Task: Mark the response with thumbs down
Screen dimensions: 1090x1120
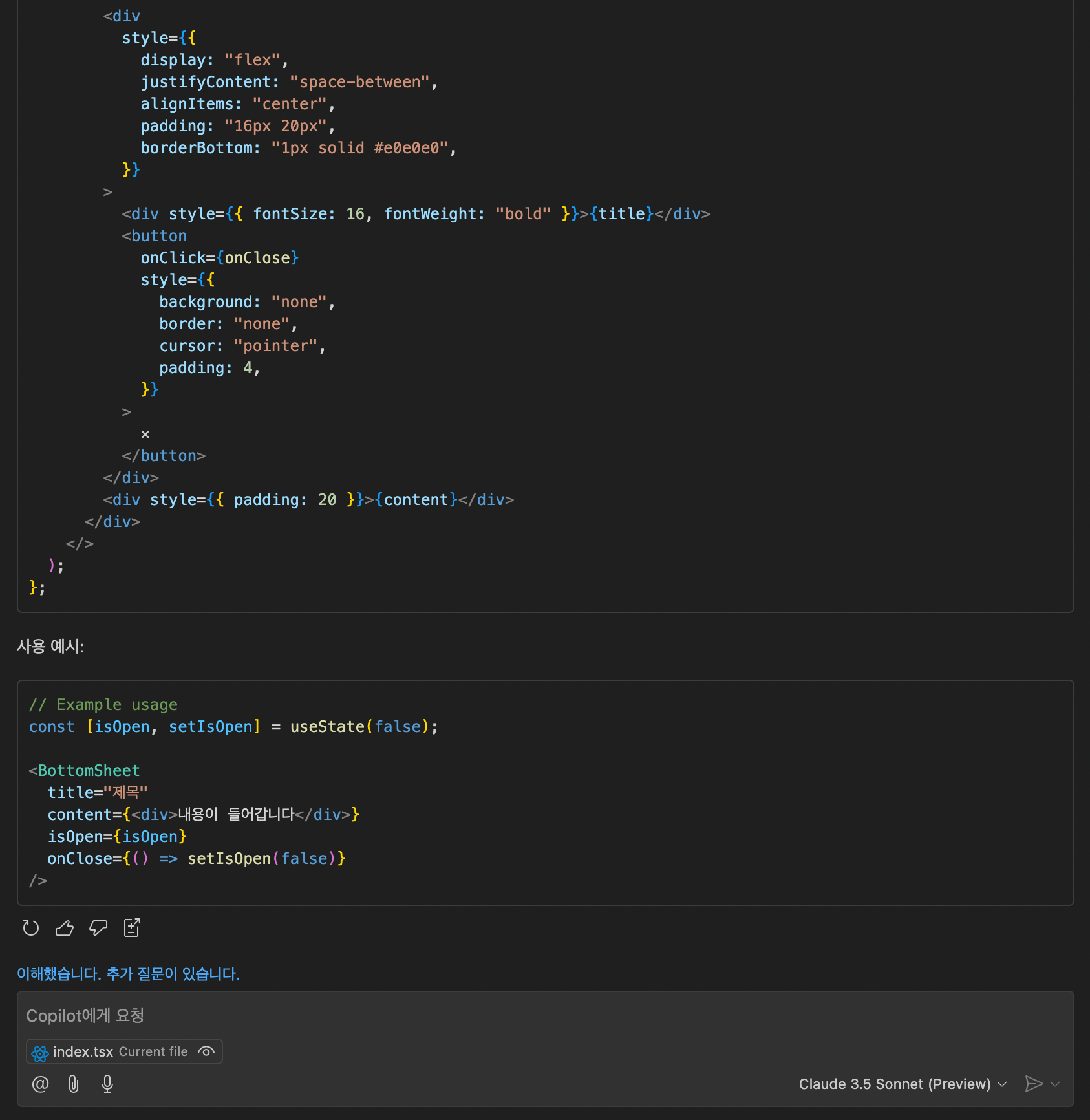Action: coord(98,929)
